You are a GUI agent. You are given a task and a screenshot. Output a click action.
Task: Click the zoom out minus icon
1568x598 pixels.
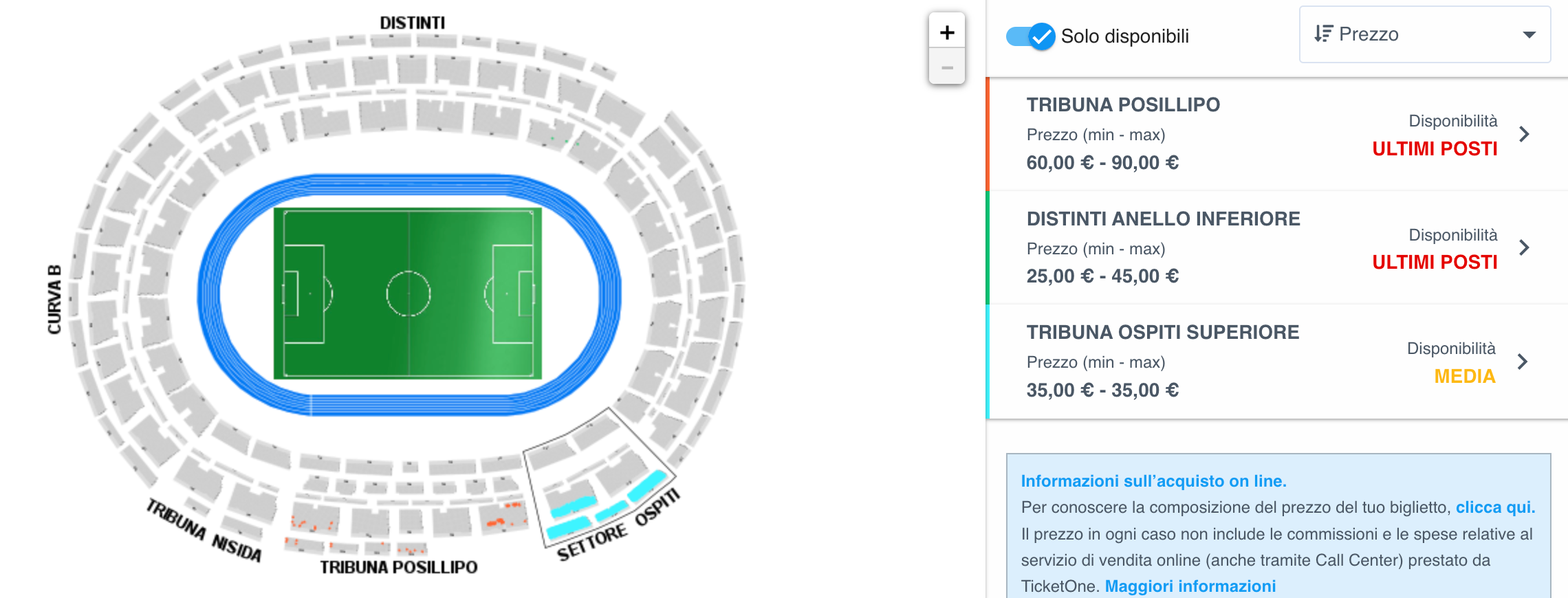[x=948, y=67]
